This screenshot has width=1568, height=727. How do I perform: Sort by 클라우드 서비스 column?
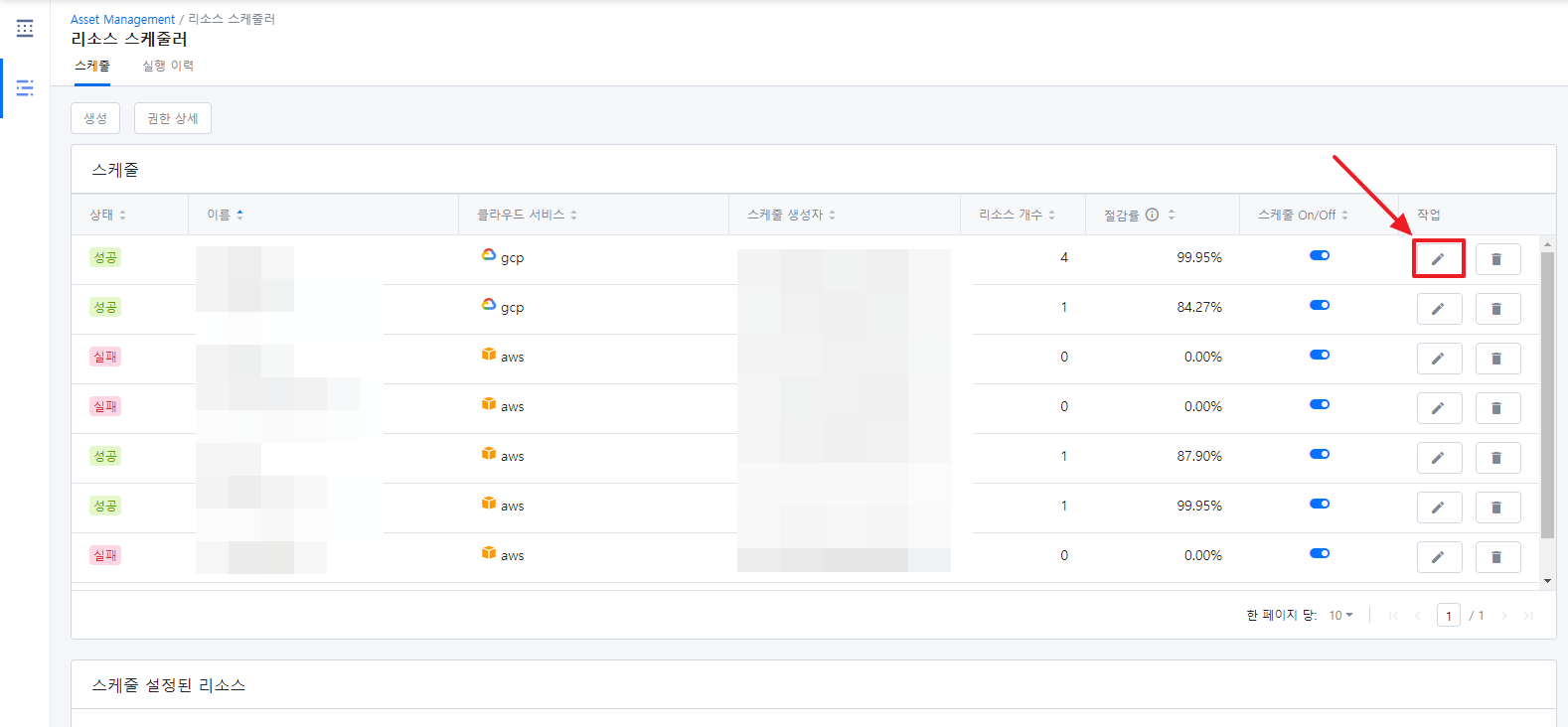point(527,215)
